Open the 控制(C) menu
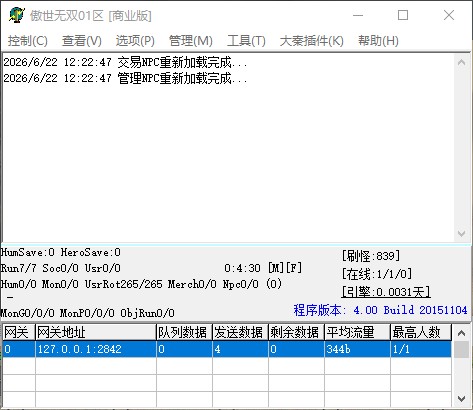This screenshot has height=410, width=473. pyautogui.click(x=28, y=41)
